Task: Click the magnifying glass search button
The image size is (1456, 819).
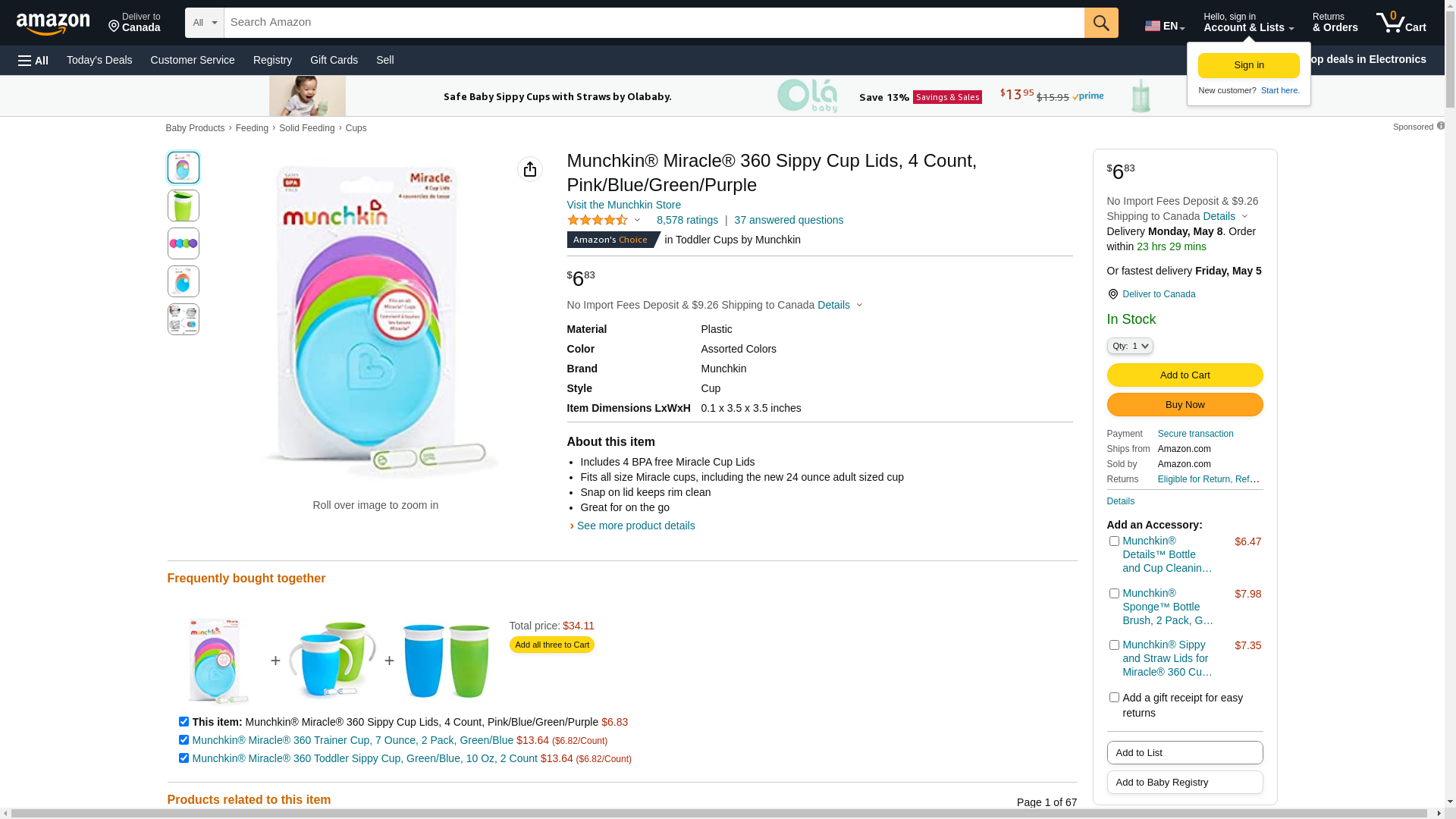Action: pos(1100,23)
